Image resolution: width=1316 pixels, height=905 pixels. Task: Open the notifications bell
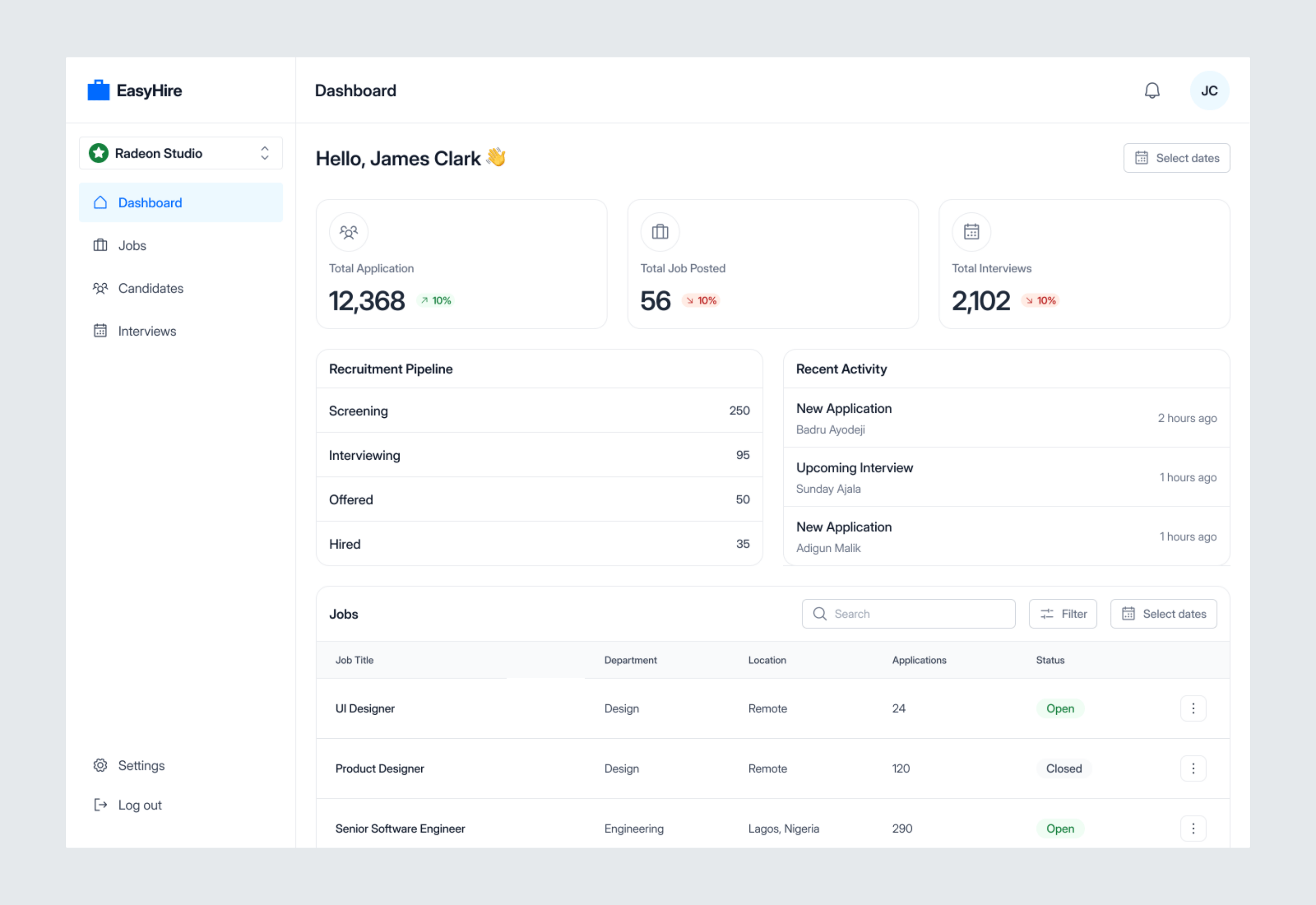click(1152, 91)
